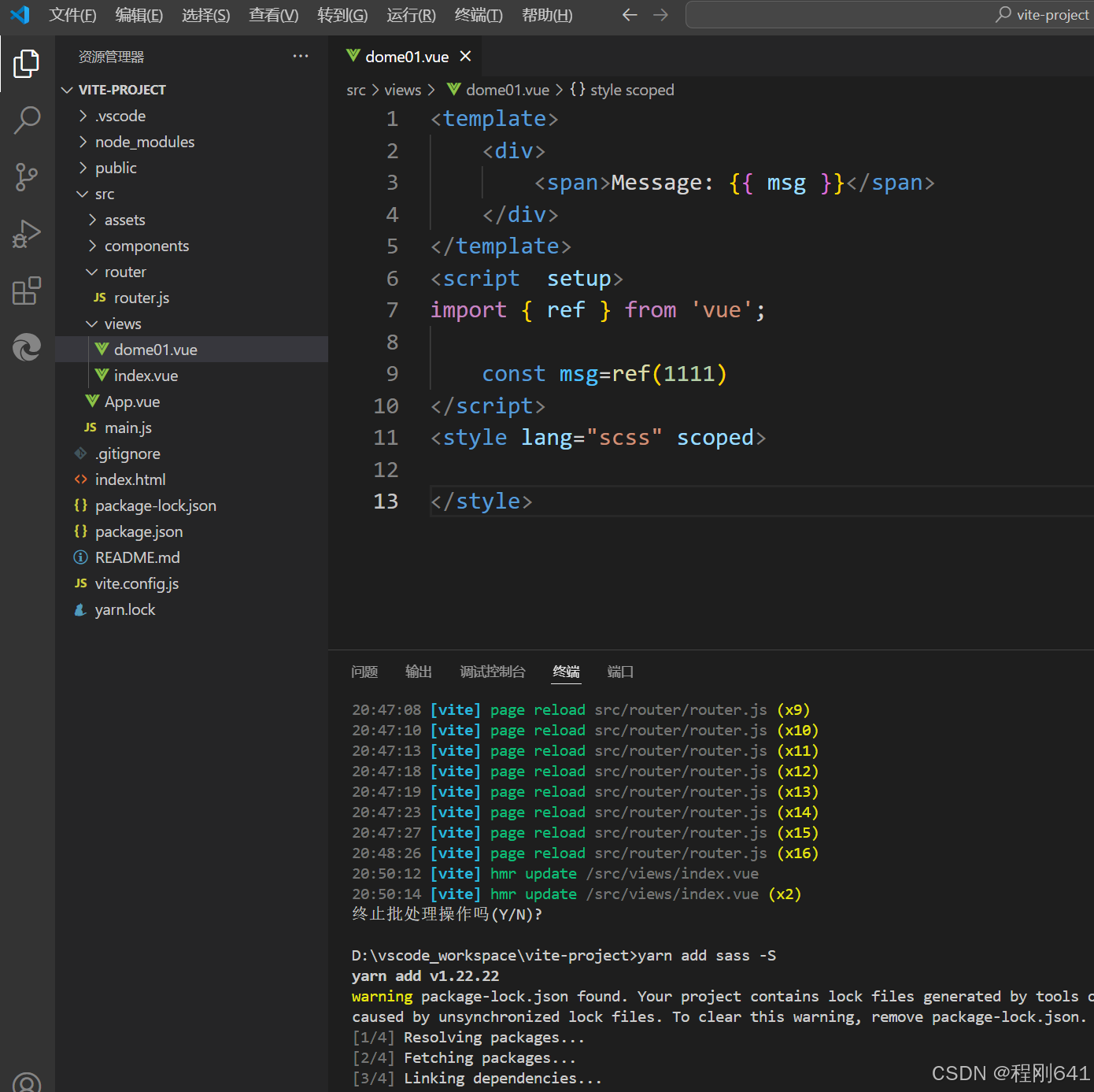Expand the components folder
Image resolution: width=1094 pixels, height=1092 pixels.
click(146, 246)
